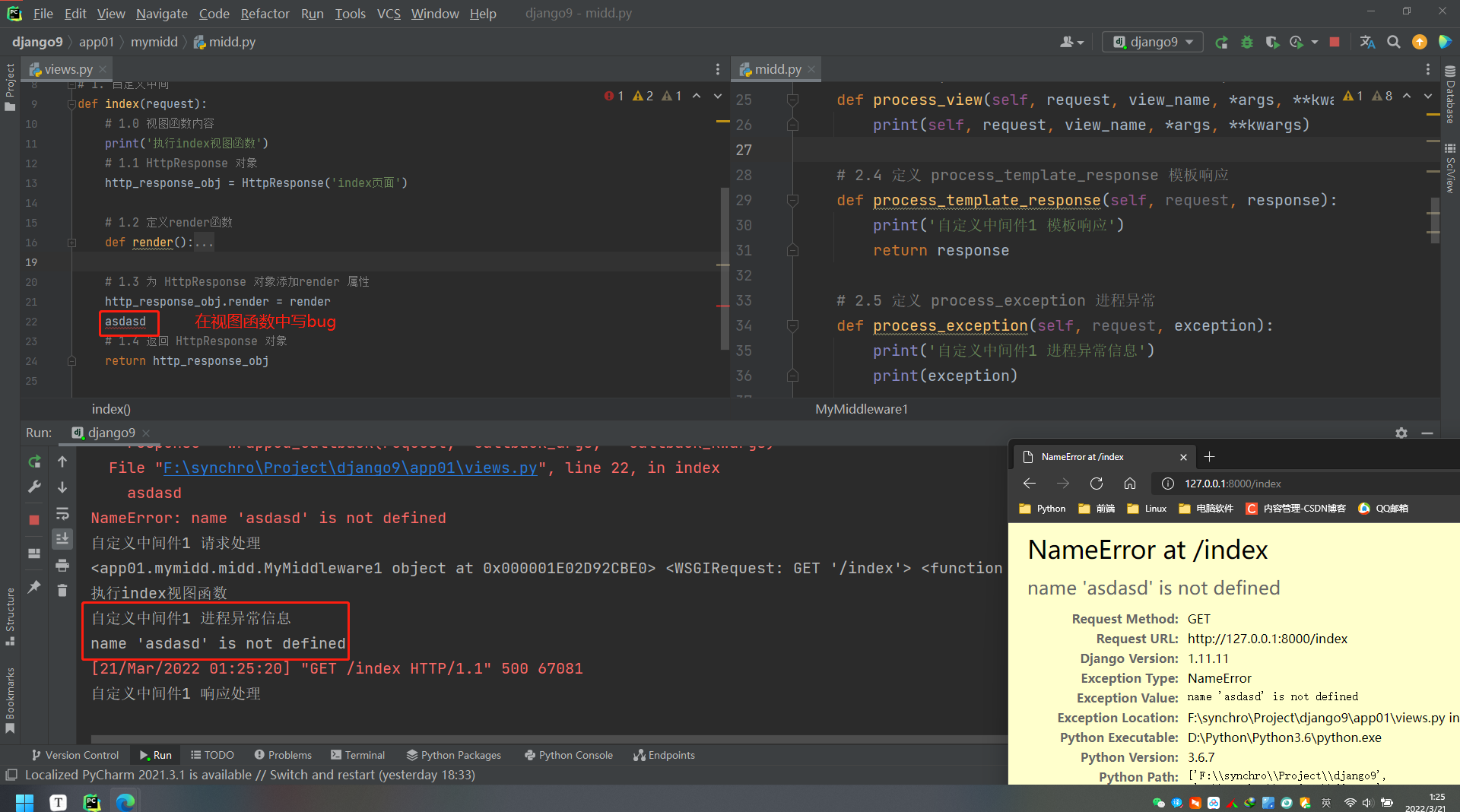Open the Python bookmarks folder in browser
Screen dimensions: 1460x812
(1043, 509)
